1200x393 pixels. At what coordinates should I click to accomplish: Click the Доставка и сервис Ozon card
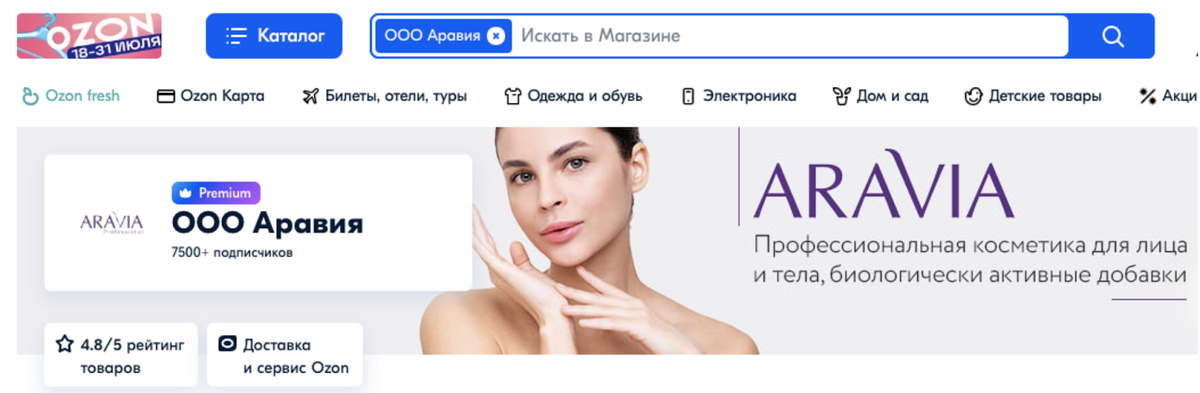(x=285, y=356)
